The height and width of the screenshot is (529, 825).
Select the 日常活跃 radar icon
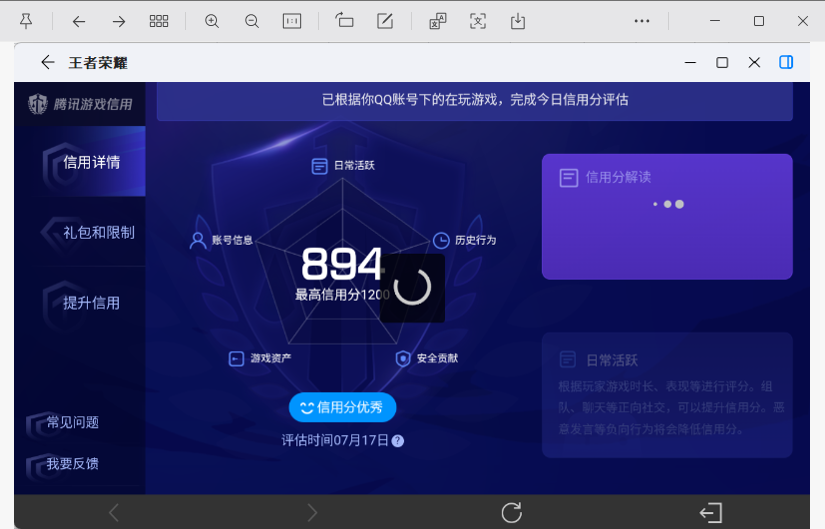[x=319, y=166]
